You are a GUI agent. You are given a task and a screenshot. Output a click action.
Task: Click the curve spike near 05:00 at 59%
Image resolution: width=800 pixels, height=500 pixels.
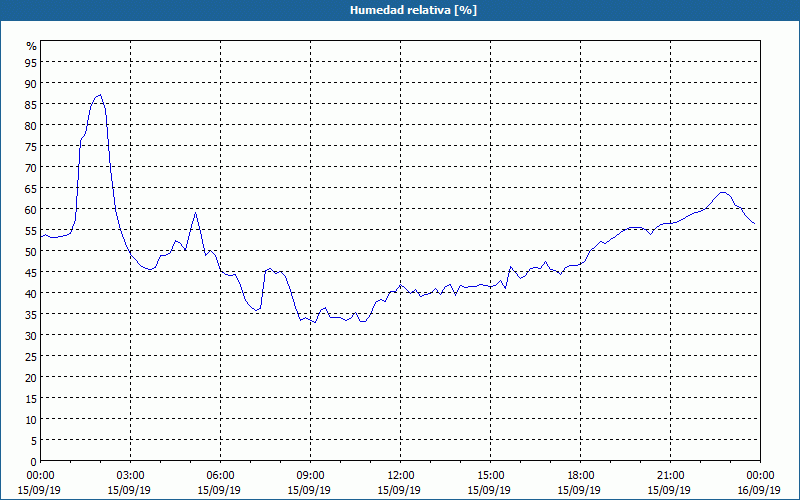[195, 213]
